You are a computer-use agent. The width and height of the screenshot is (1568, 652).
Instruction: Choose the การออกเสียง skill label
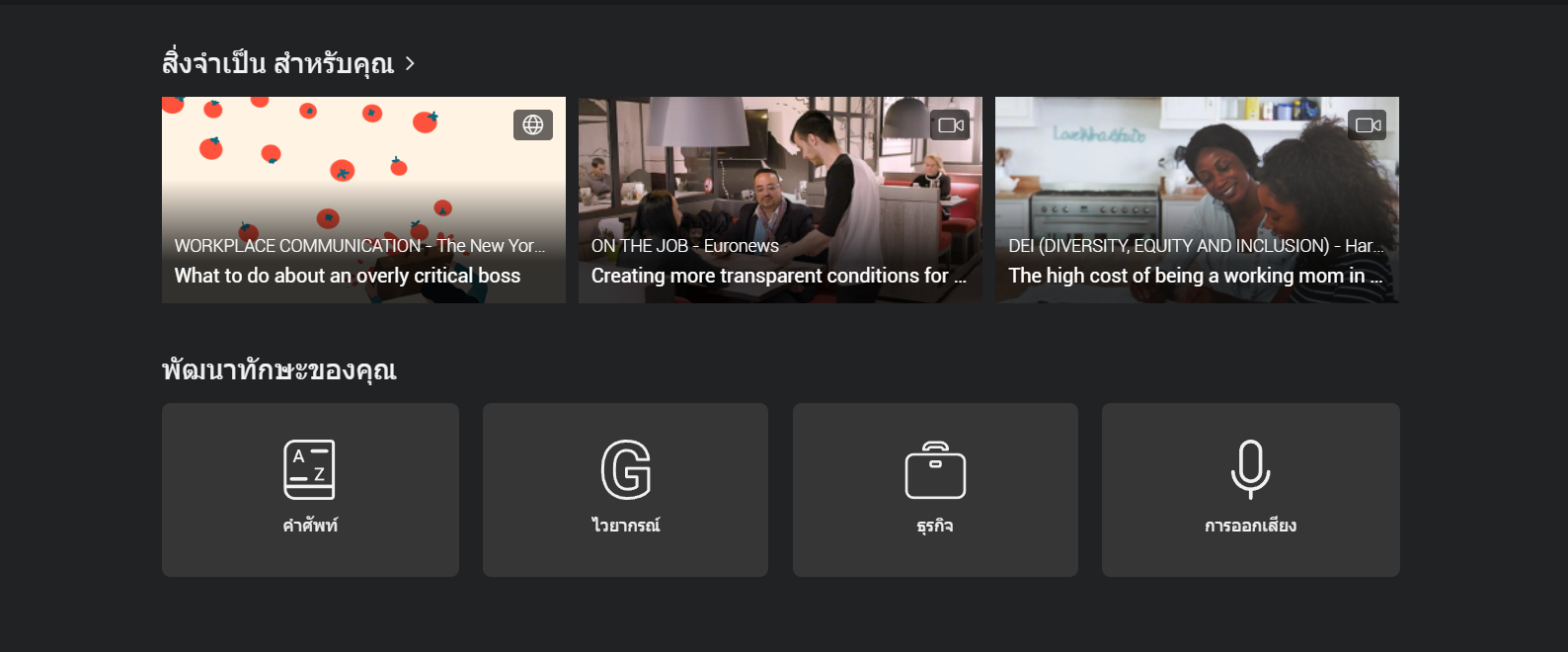point(1250,526)
